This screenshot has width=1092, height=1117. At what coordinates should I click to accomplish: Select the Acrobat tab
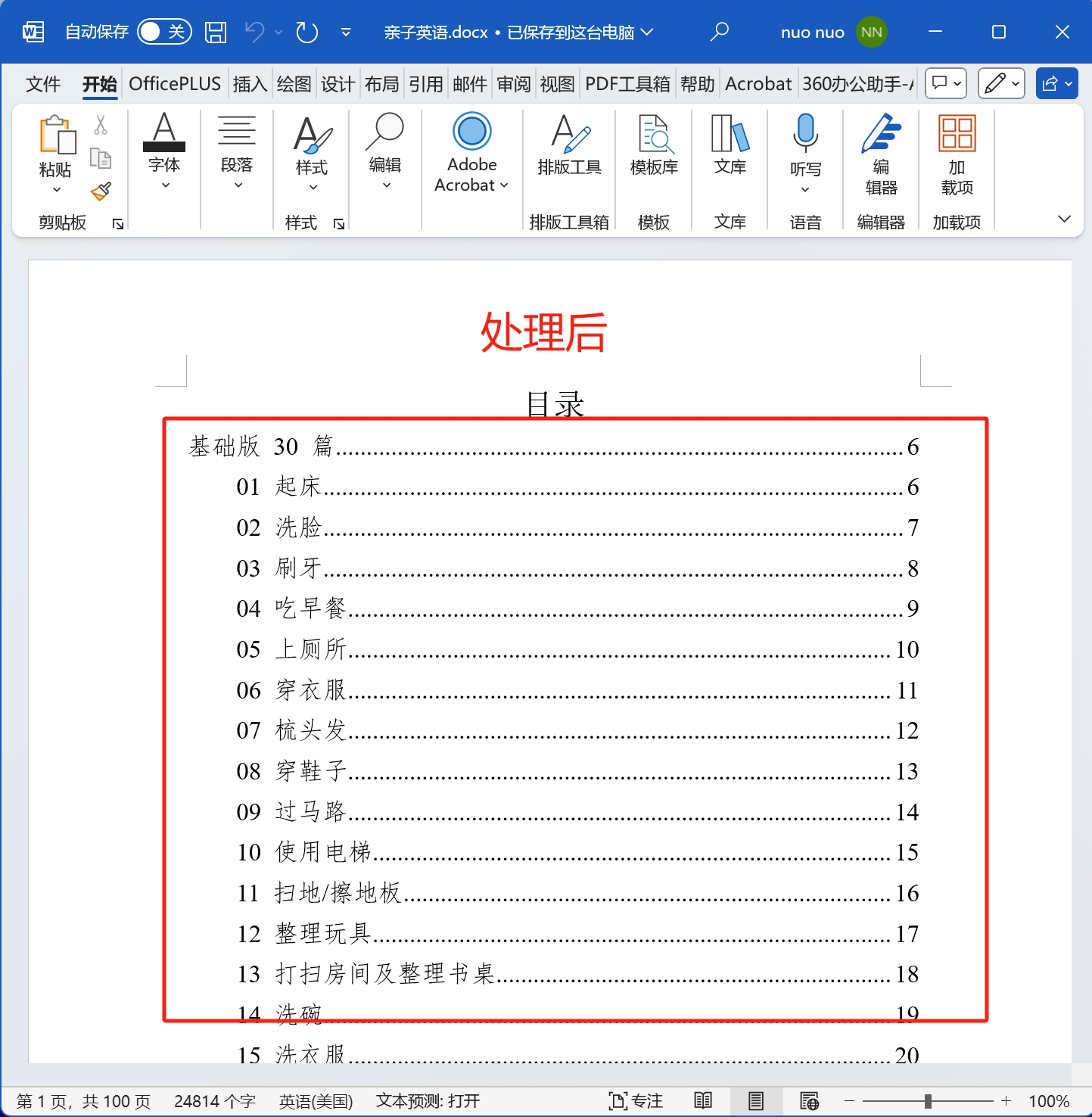click(x=758, y=84)
